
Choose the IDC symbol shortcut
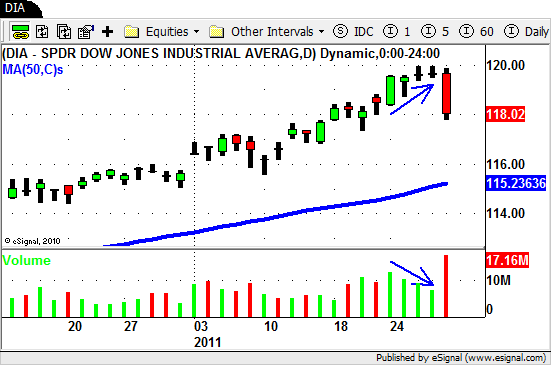point(363,32)
